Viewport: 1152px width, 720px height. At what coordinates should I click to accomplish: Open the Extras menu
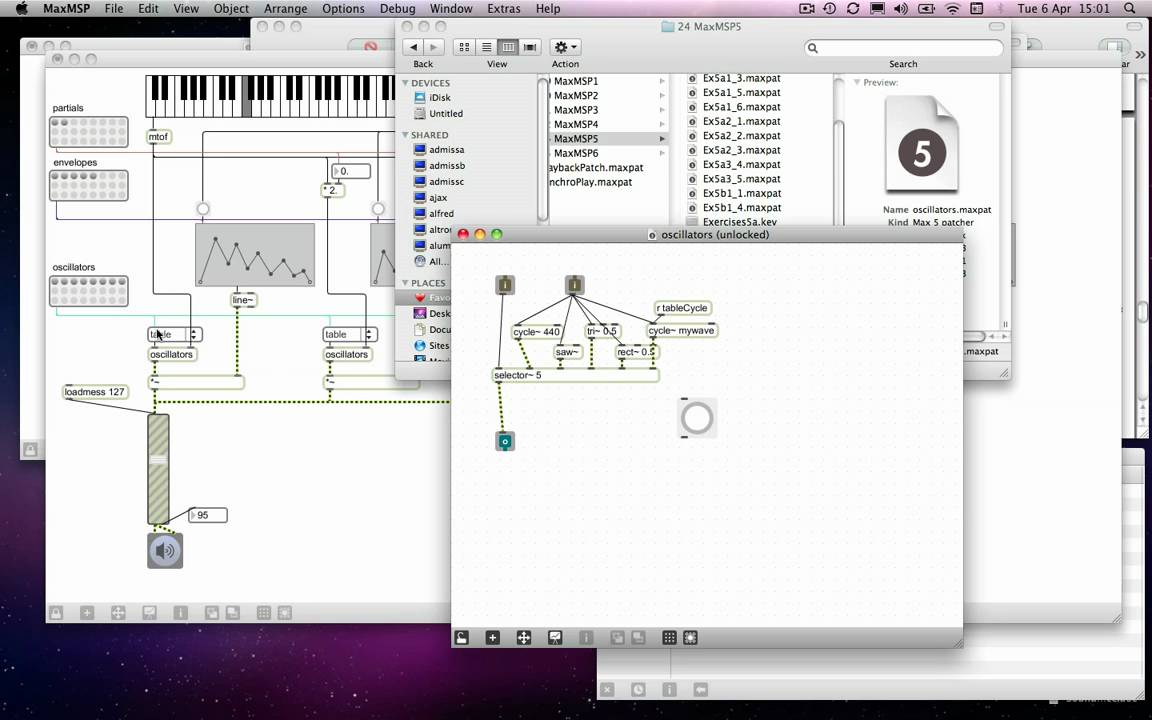503,9
